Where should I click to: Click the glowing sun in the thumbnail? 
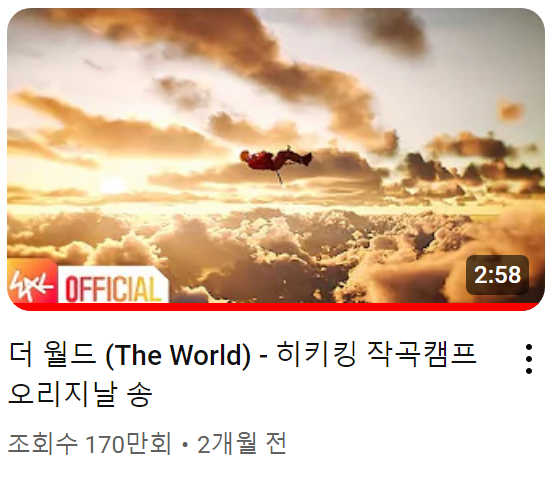click(112, 186)
